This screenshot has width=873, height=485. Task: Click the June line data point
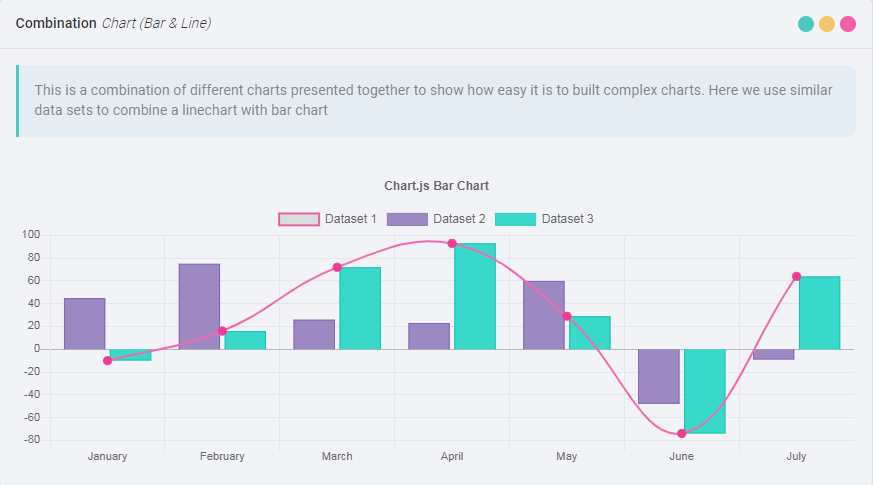(x=682, y=433)
